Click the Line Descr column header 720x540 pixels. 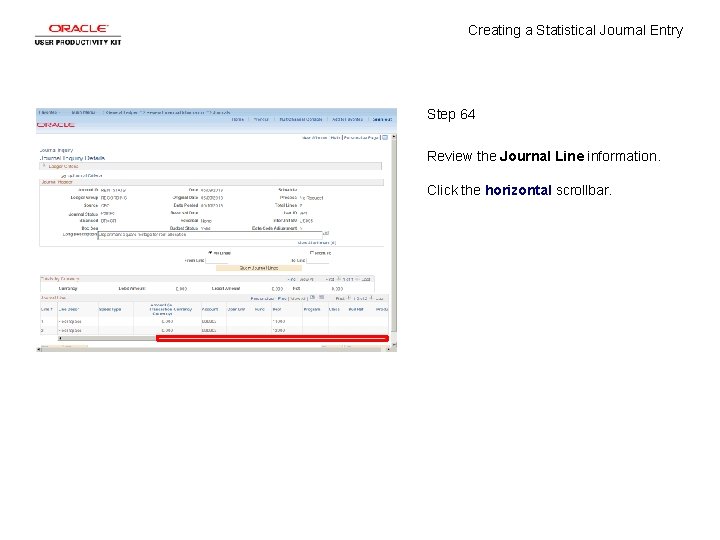point(69,309)
